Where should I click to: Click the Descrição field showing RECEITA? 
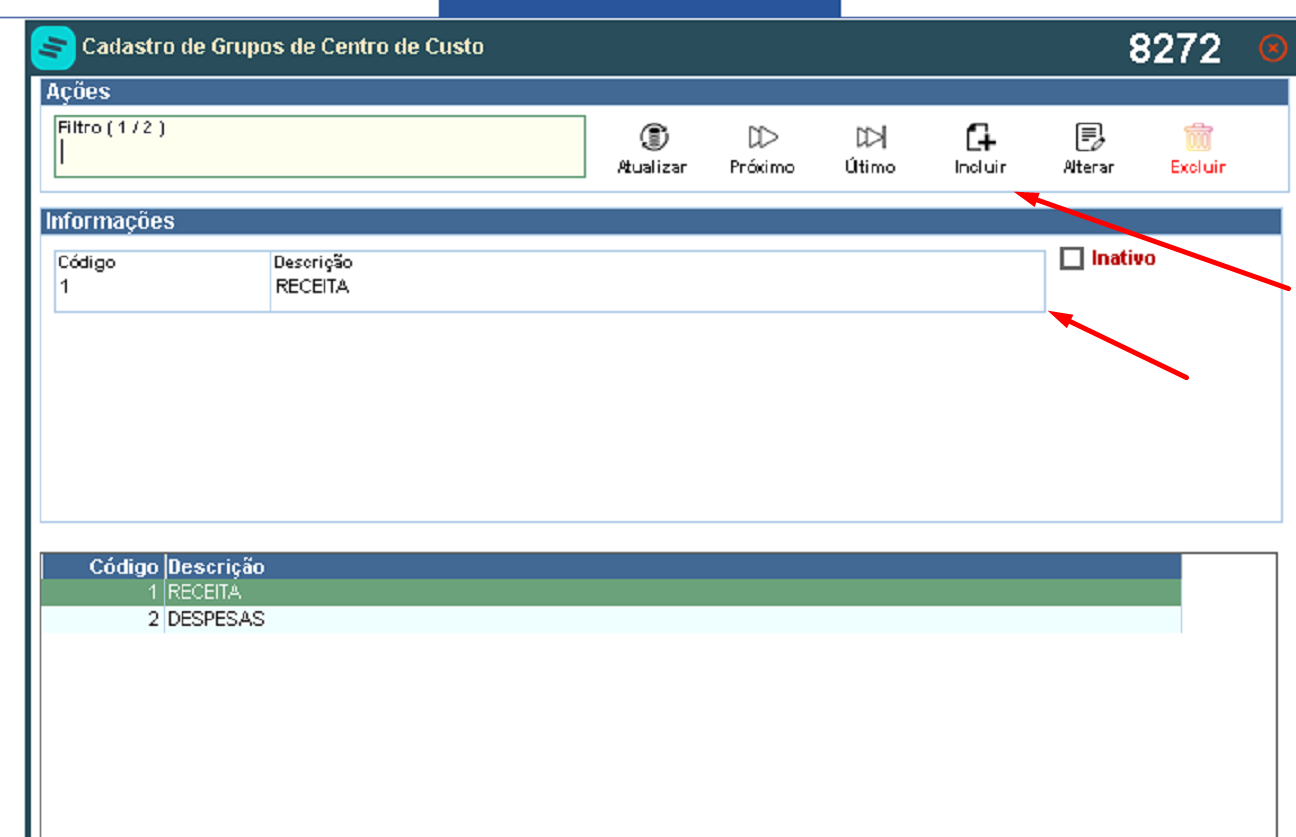(x=657, y=282)
